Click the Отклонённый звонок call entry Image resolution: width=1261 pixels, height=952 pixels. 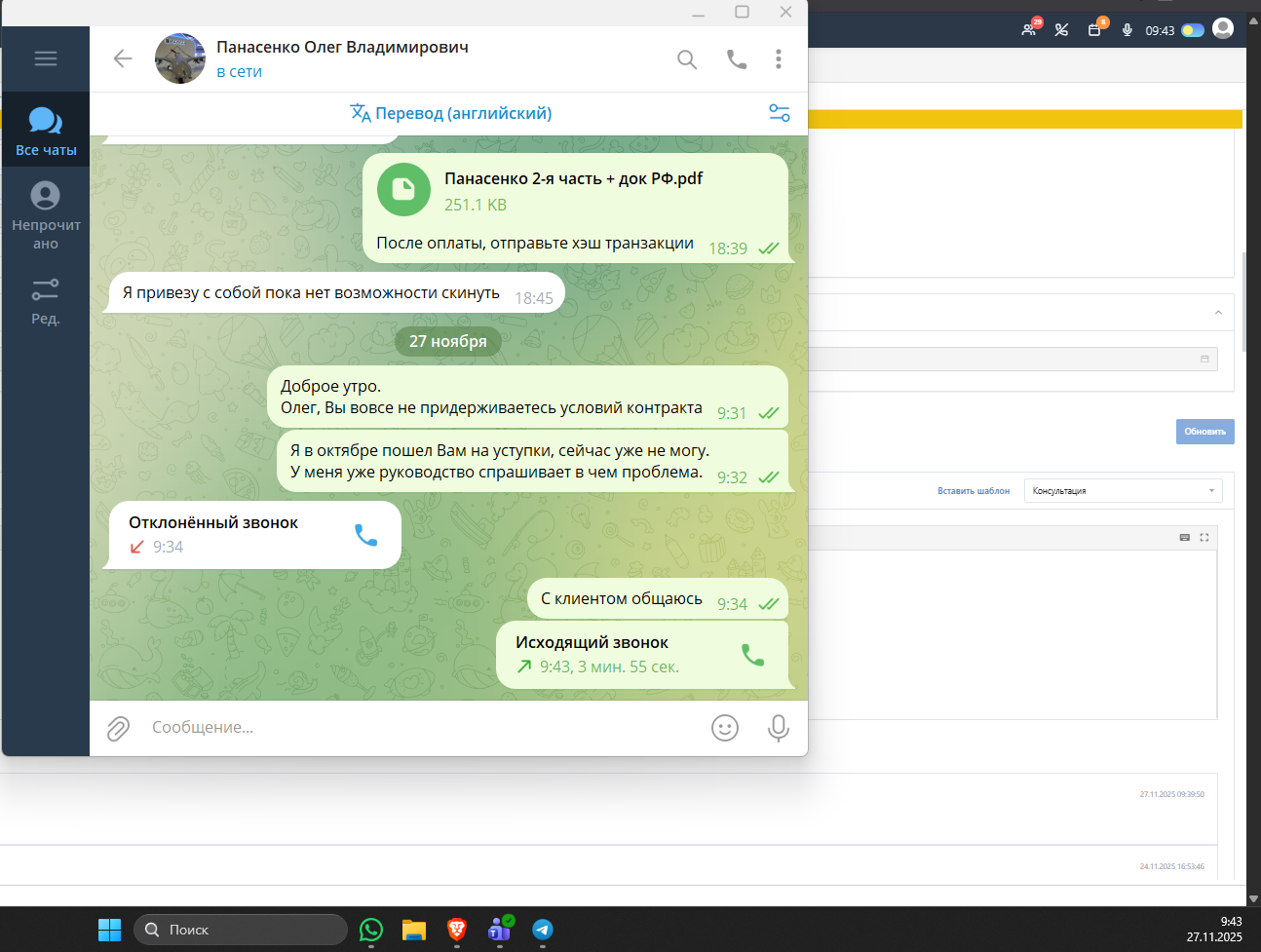click(255, 534)
